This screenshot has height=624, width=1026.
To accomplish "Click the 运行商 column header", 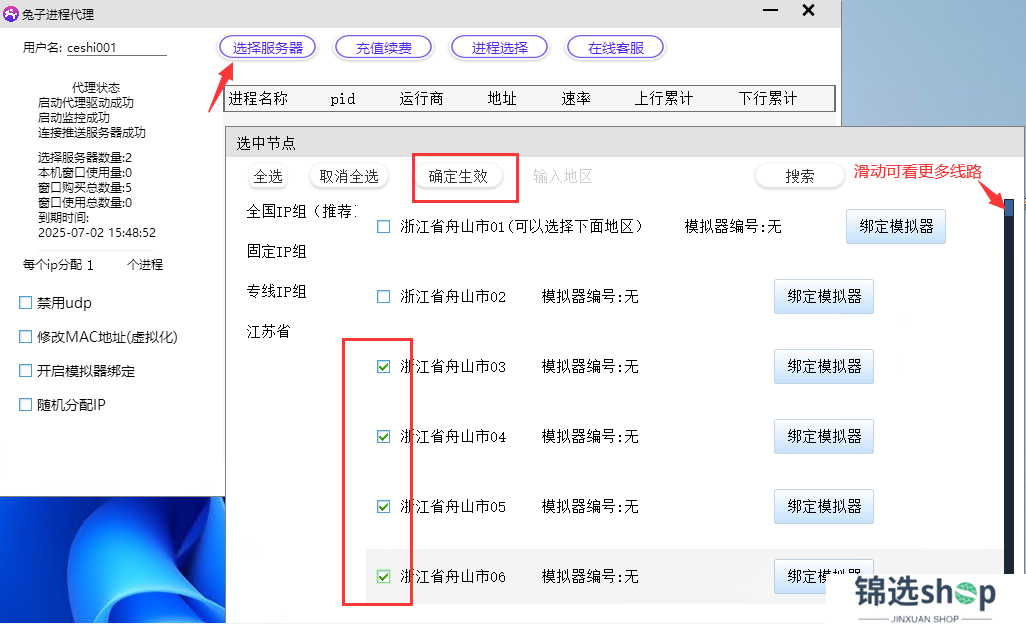I will pos(421,99).
